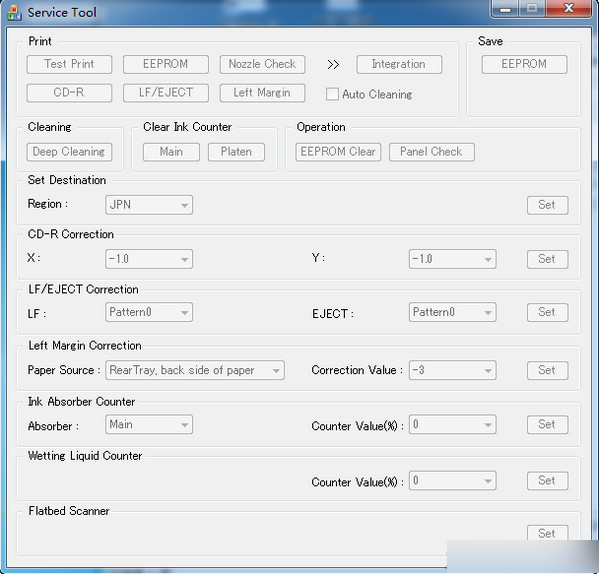Viewport: 599px width, 574px height.
Task: Minimize the Service Tool window
Action: click(505, 9)
